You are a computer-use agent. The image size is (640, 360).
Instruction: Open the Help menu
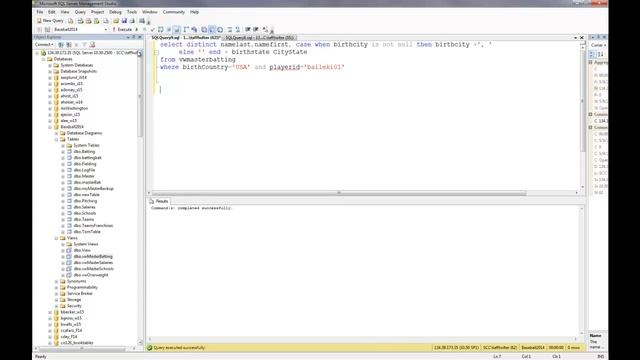(x=194, y=12)
